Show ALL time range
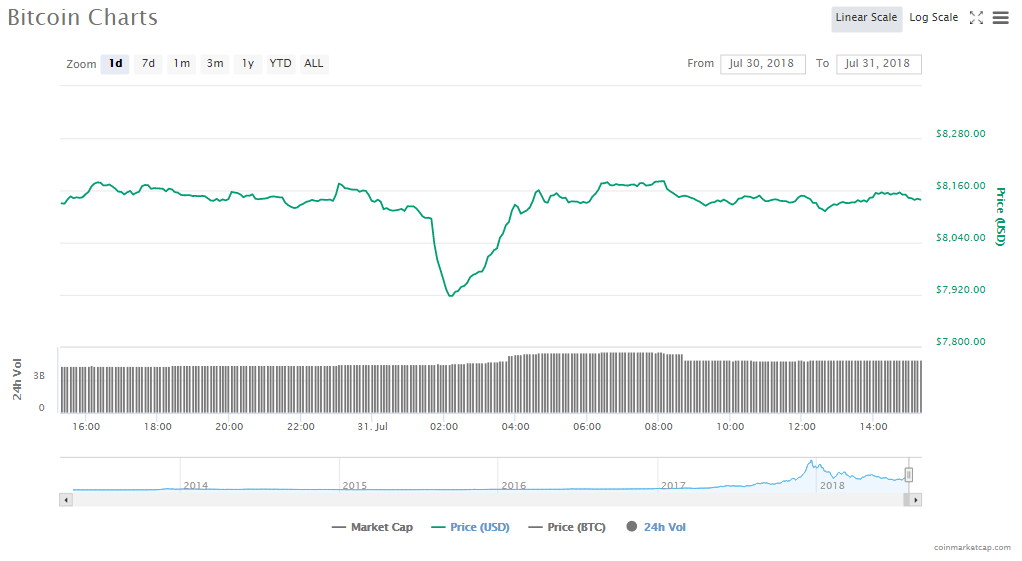The height and width of the screenshot is (561, 1022). pyautogui.click(x=314, y=64)
